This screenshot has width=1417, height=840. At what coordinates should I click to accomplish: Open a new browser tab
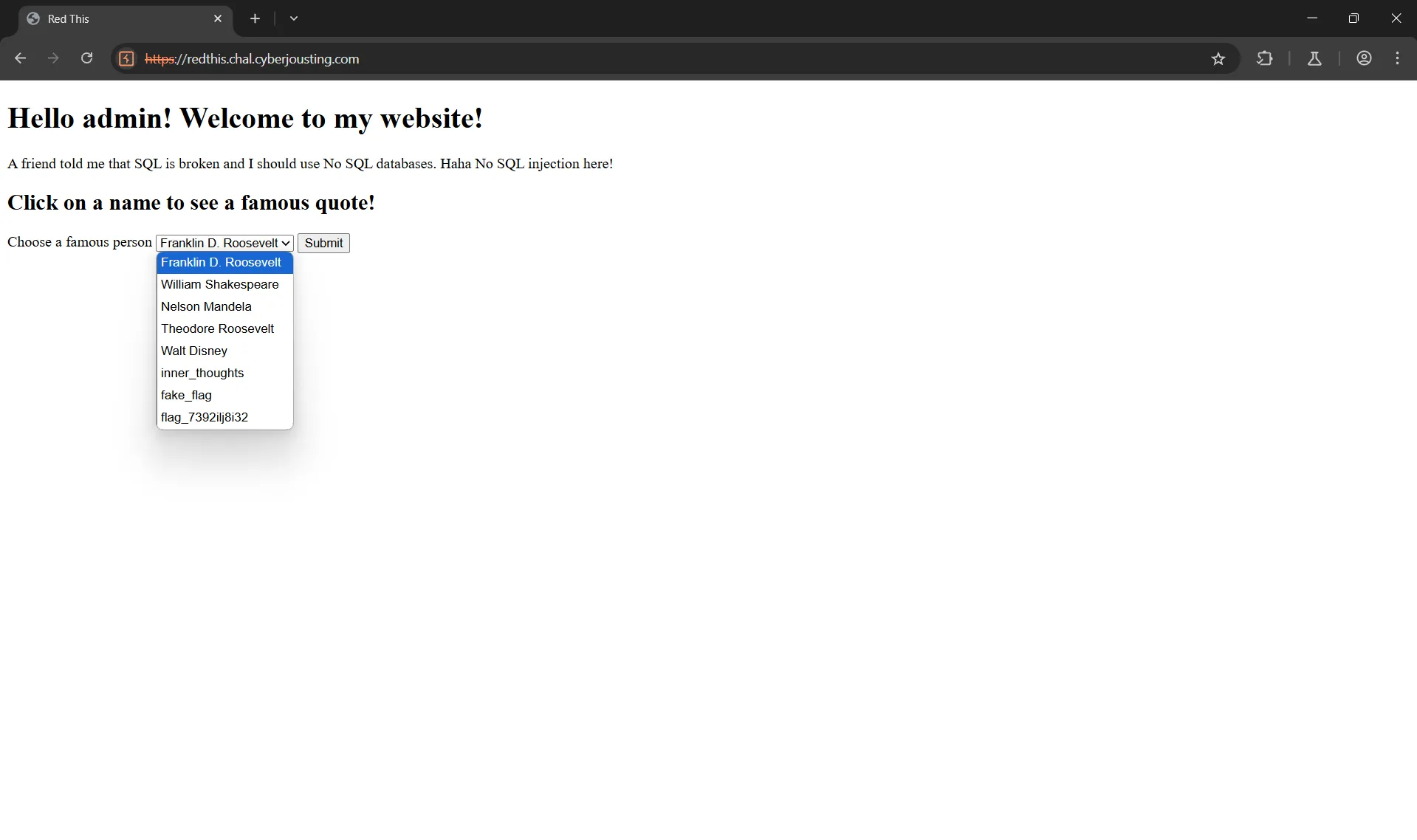pyautogui.click(x=255, y=18)
